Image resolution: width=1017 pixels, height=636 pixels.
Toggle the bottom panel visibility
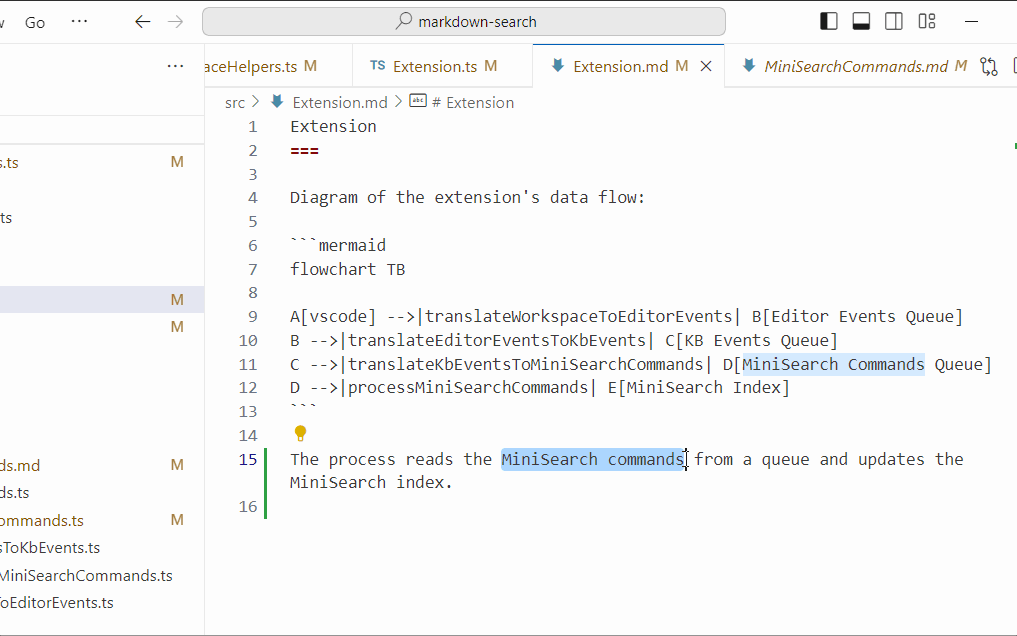point(861,21)
